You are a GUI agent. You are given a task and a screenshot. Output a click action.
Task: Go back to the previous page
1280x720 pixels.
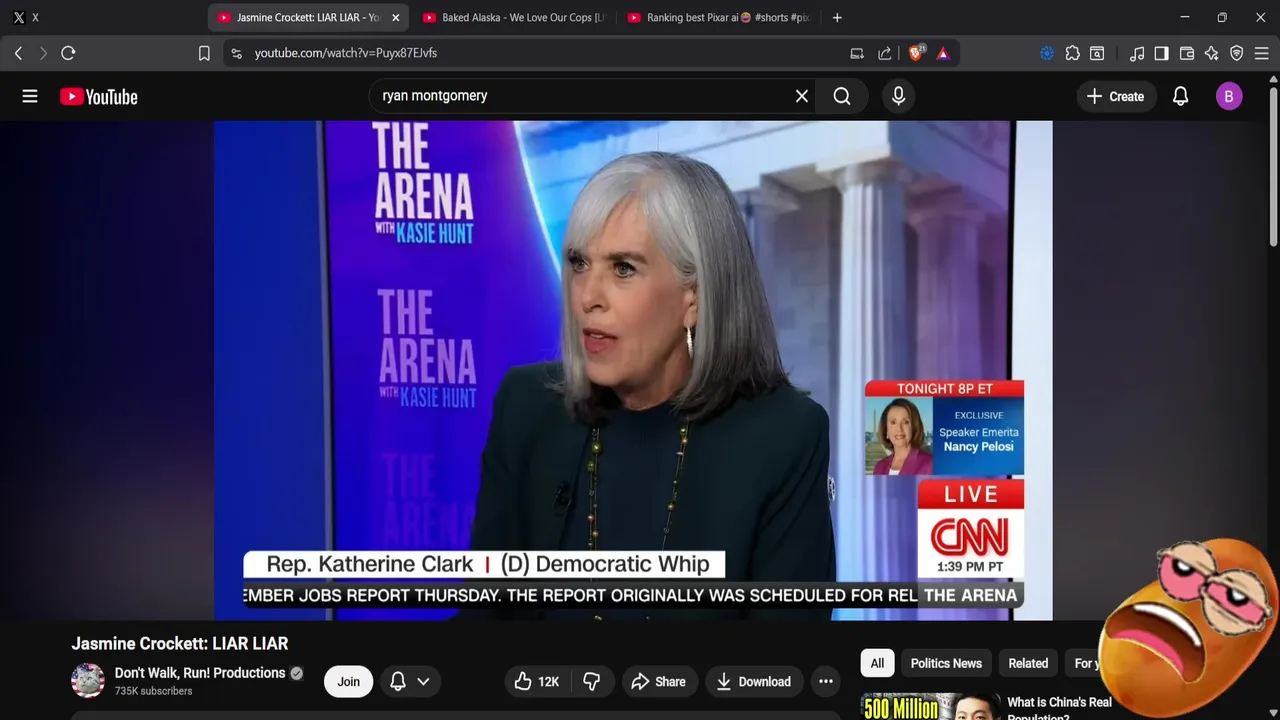[18, 53]
